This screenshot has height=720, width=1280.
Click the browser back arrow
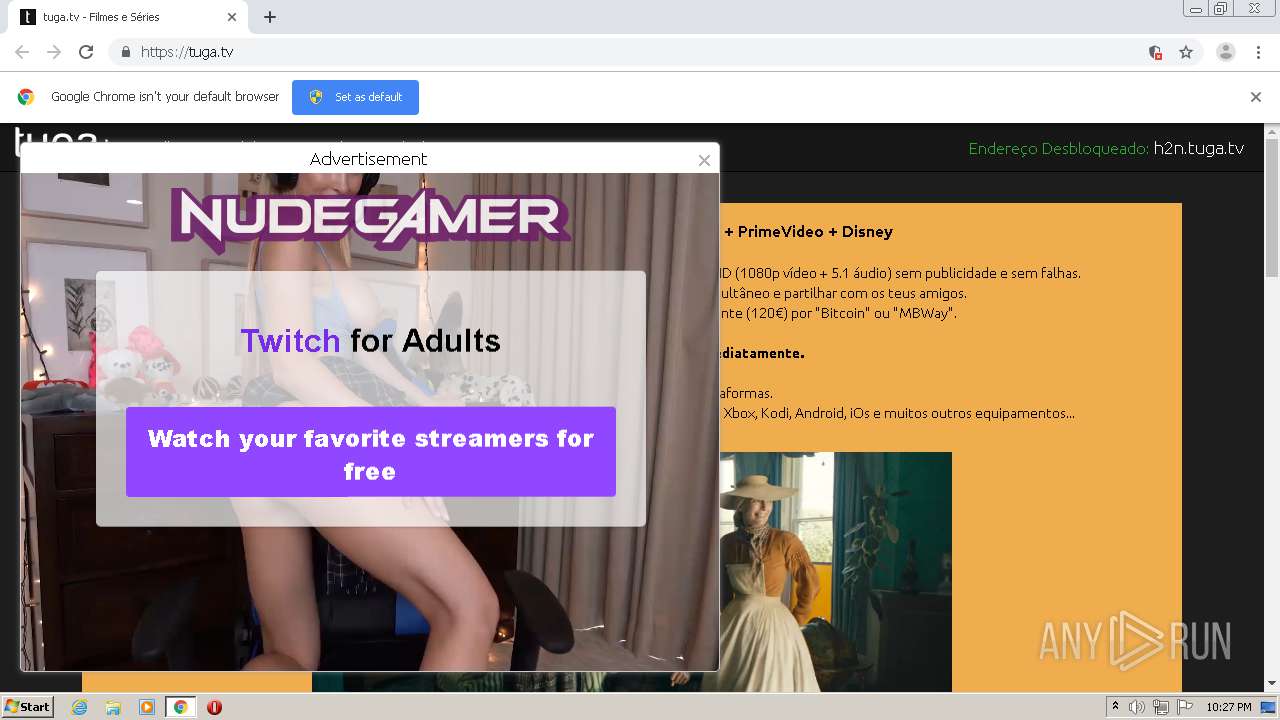22,52
